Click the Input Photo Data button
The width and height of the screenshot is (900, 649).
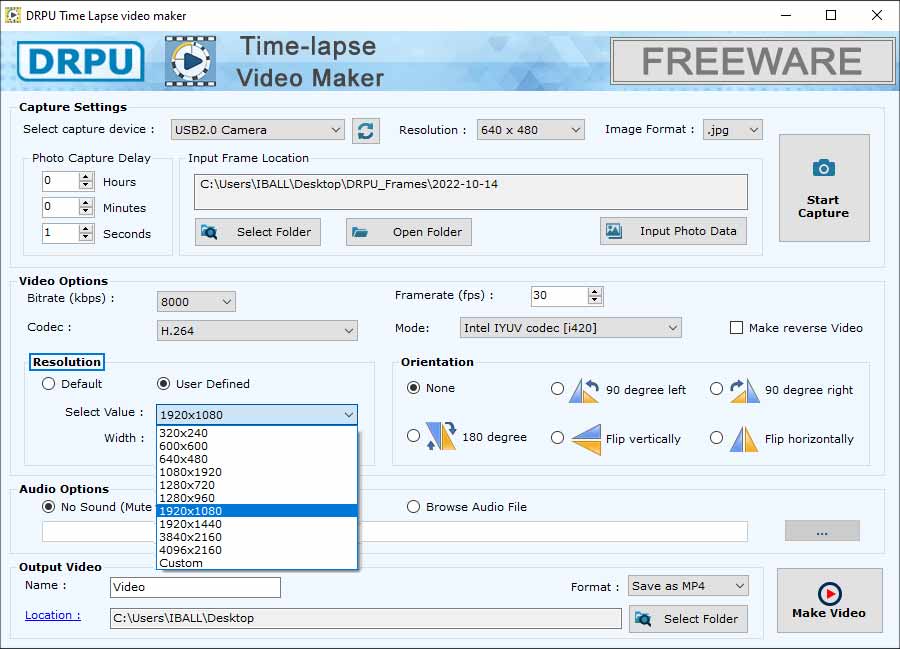(x=674, y=231)
